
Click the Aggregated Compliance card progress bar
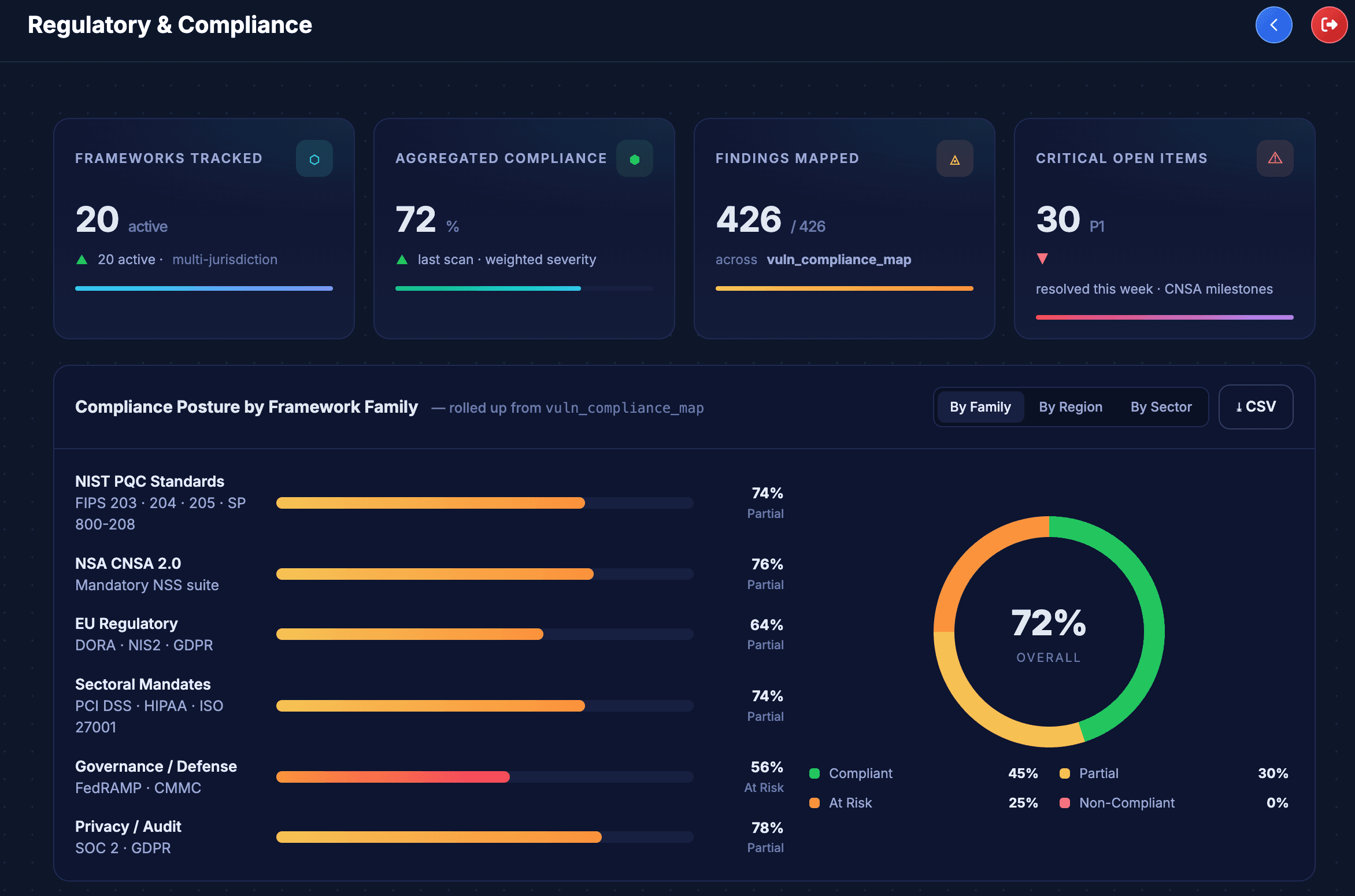pos(524,288)
